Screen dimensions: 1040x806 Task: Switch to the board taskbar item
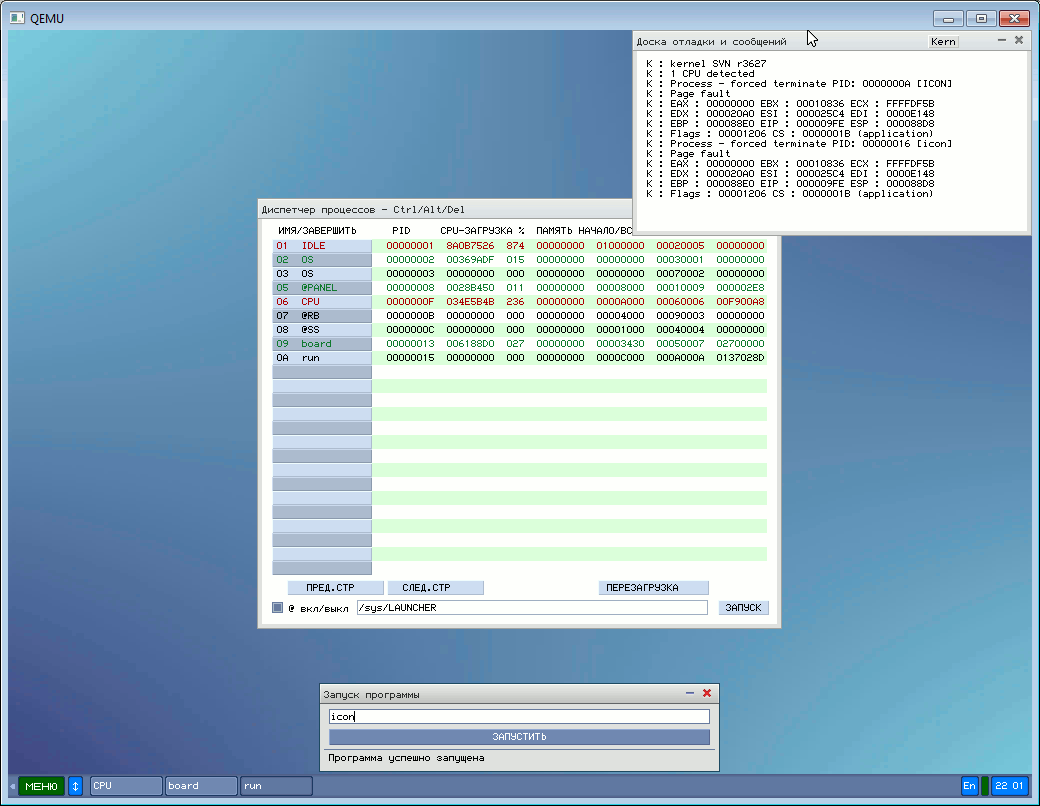[x=200, y=786]
